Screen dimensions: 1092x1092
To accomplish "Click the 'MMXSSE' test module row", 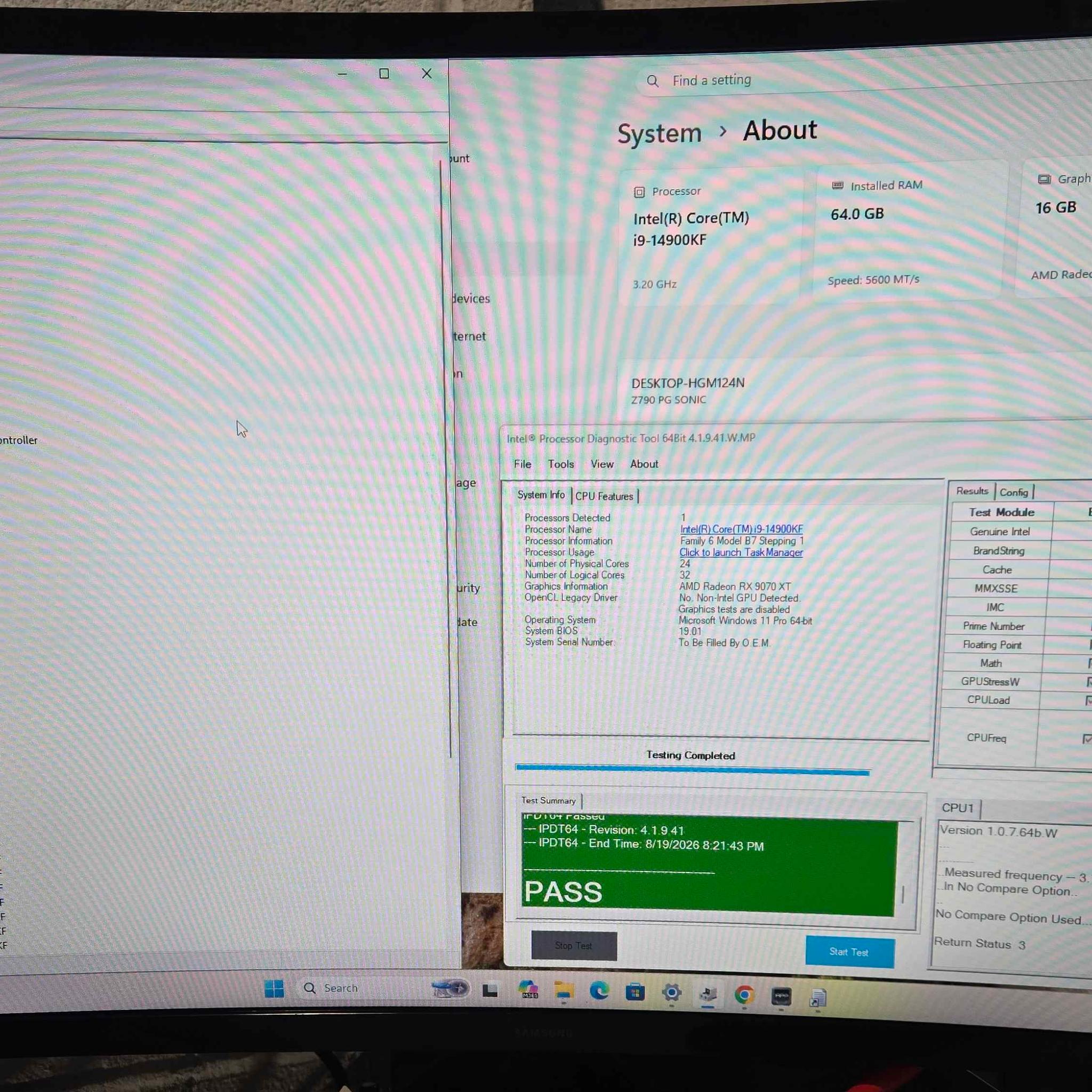I will (996, 589).
